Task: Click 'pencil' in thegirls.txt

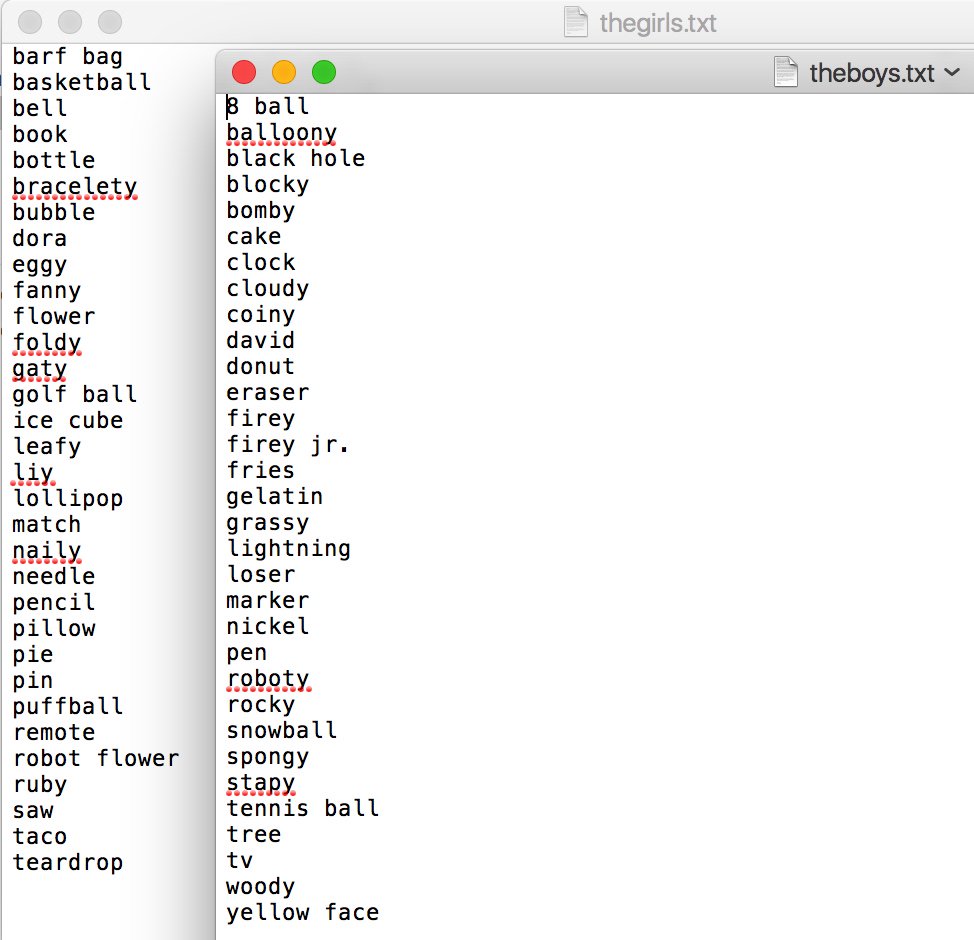Action: pos(54,603)
